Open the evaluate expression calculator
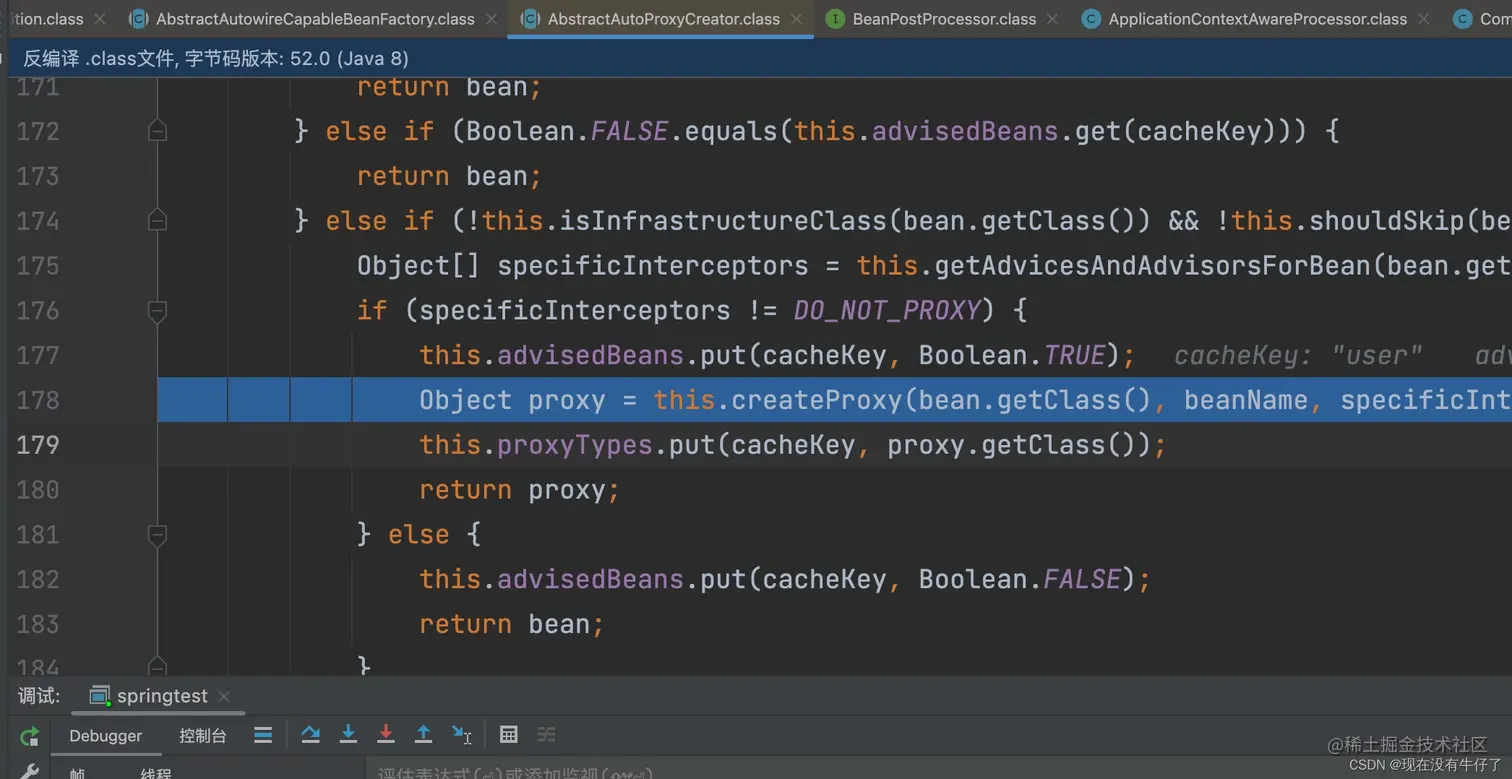Viewport: 1512px width, 779px height. (509, 735)
